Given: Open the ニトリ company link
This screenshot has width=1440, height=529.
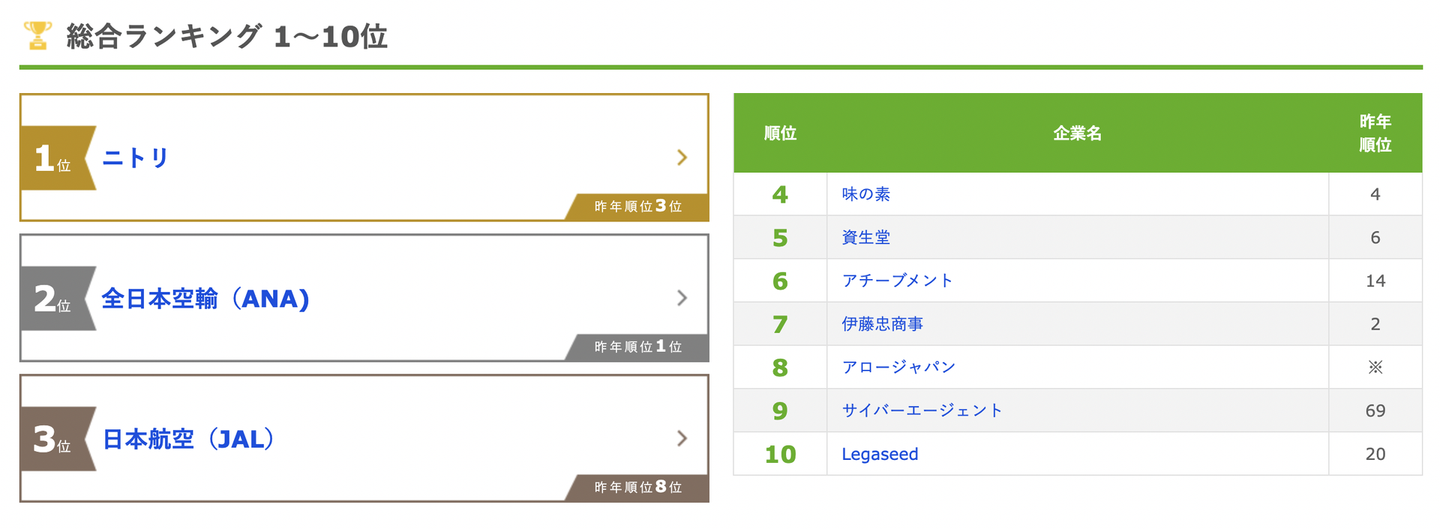Looking at the screenshot, I should point(136,158).
